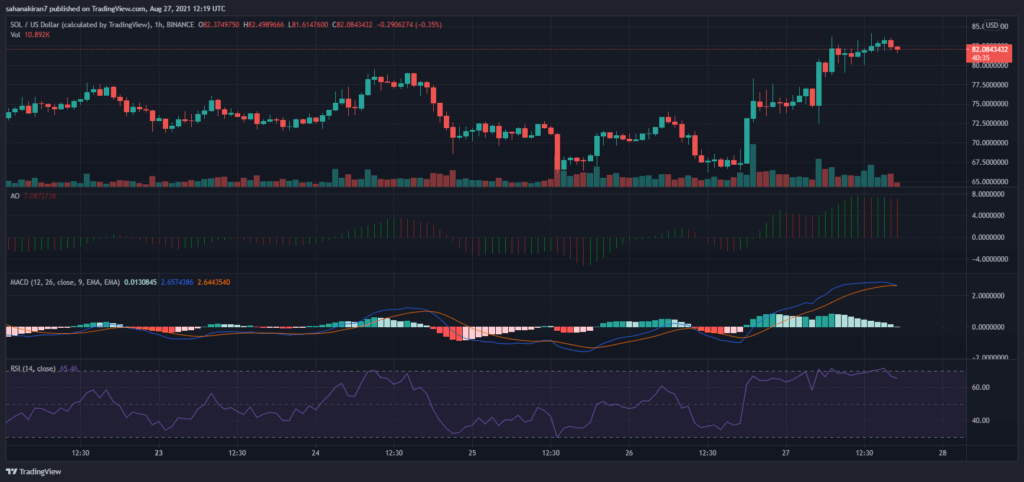This screenshot has height=482, width=1024.
Task: Click date 25 on the time axis
Action: 473,453
